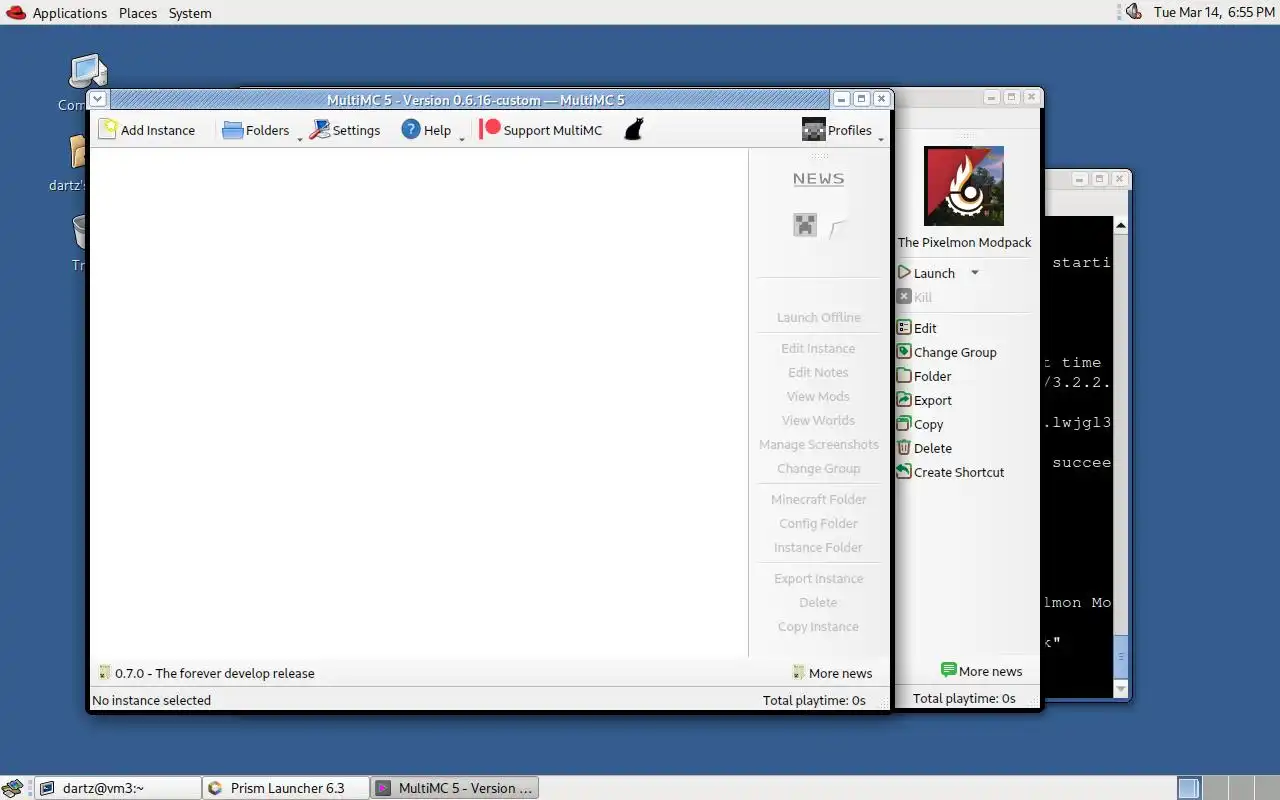Click Total playtime in Prism status bar
Viewport: 1280px width, 800px height.
964,698
